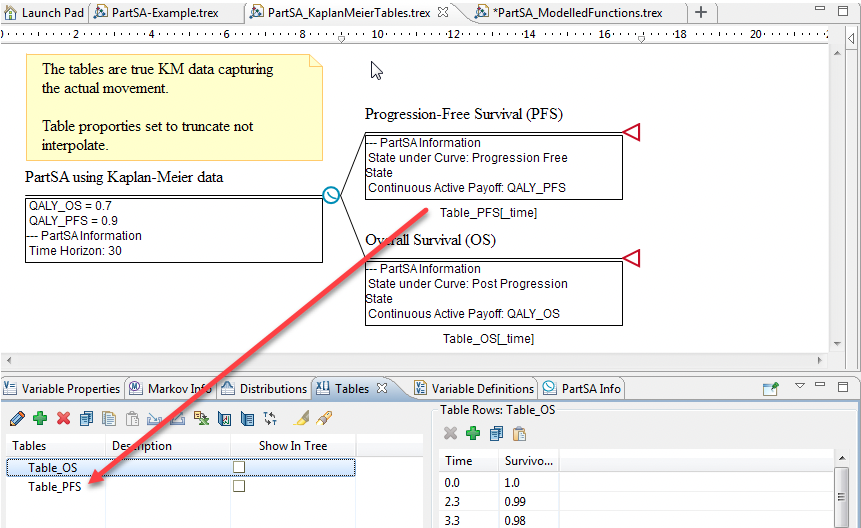Add a new table with green plus
Image resolution: width=861 pixels, height=528 pixels.
pos(40,419)
